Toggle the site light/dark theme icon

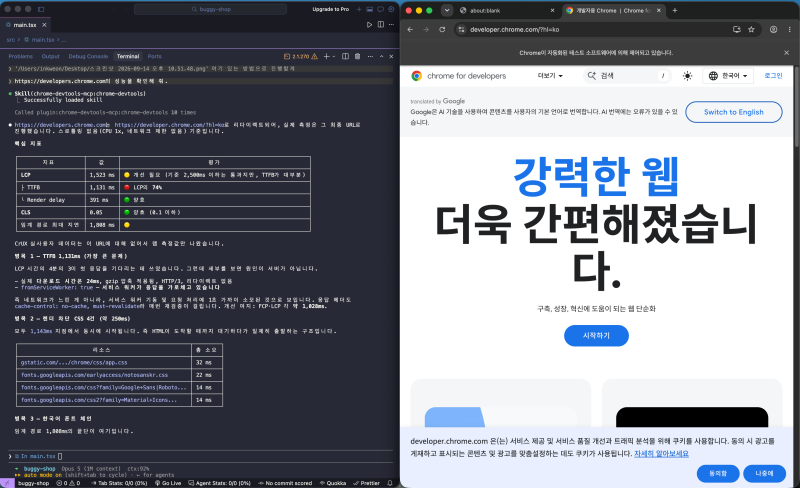click(688, 76)
